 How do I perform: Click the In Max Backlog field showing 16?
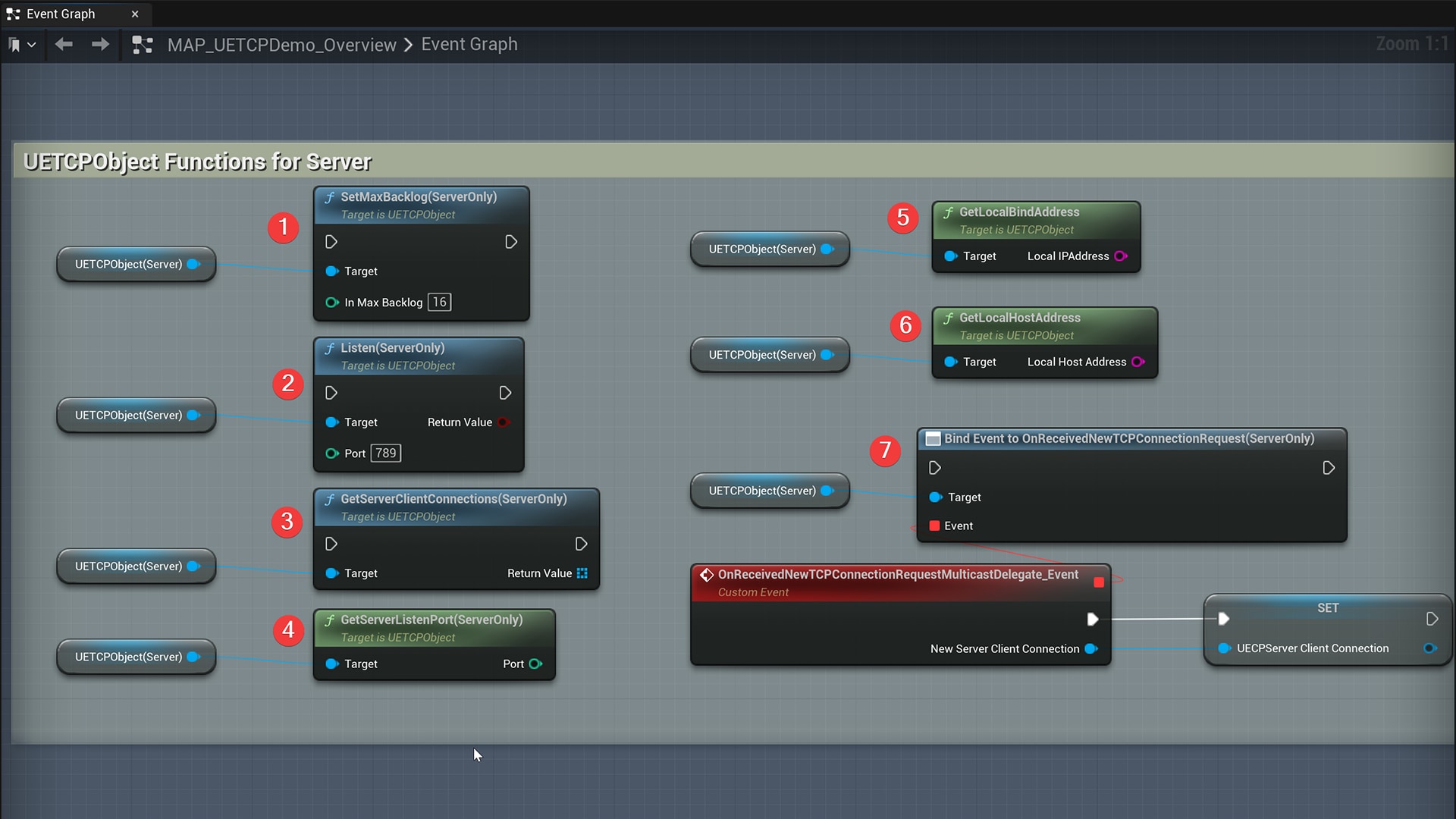click(x=438, y=302)
